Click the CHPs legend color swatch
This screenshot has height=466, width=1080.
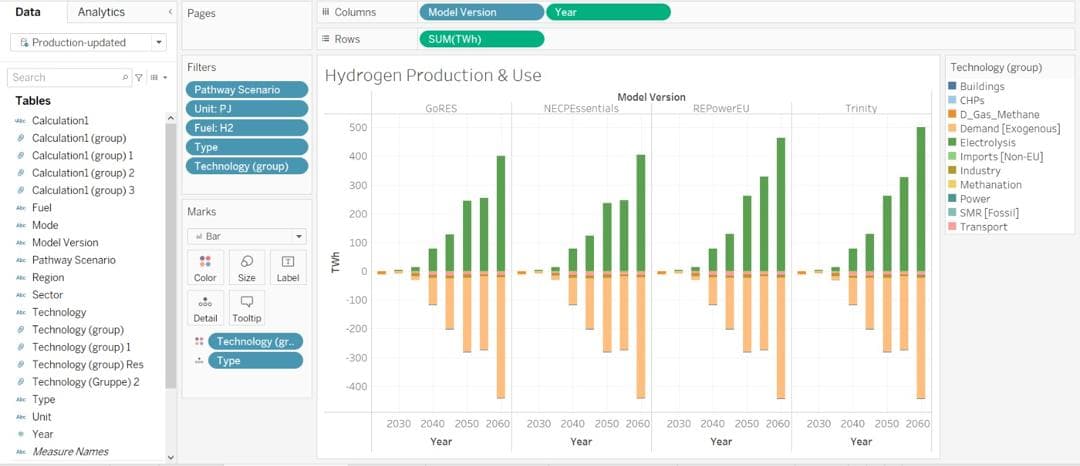coord(952,100)
